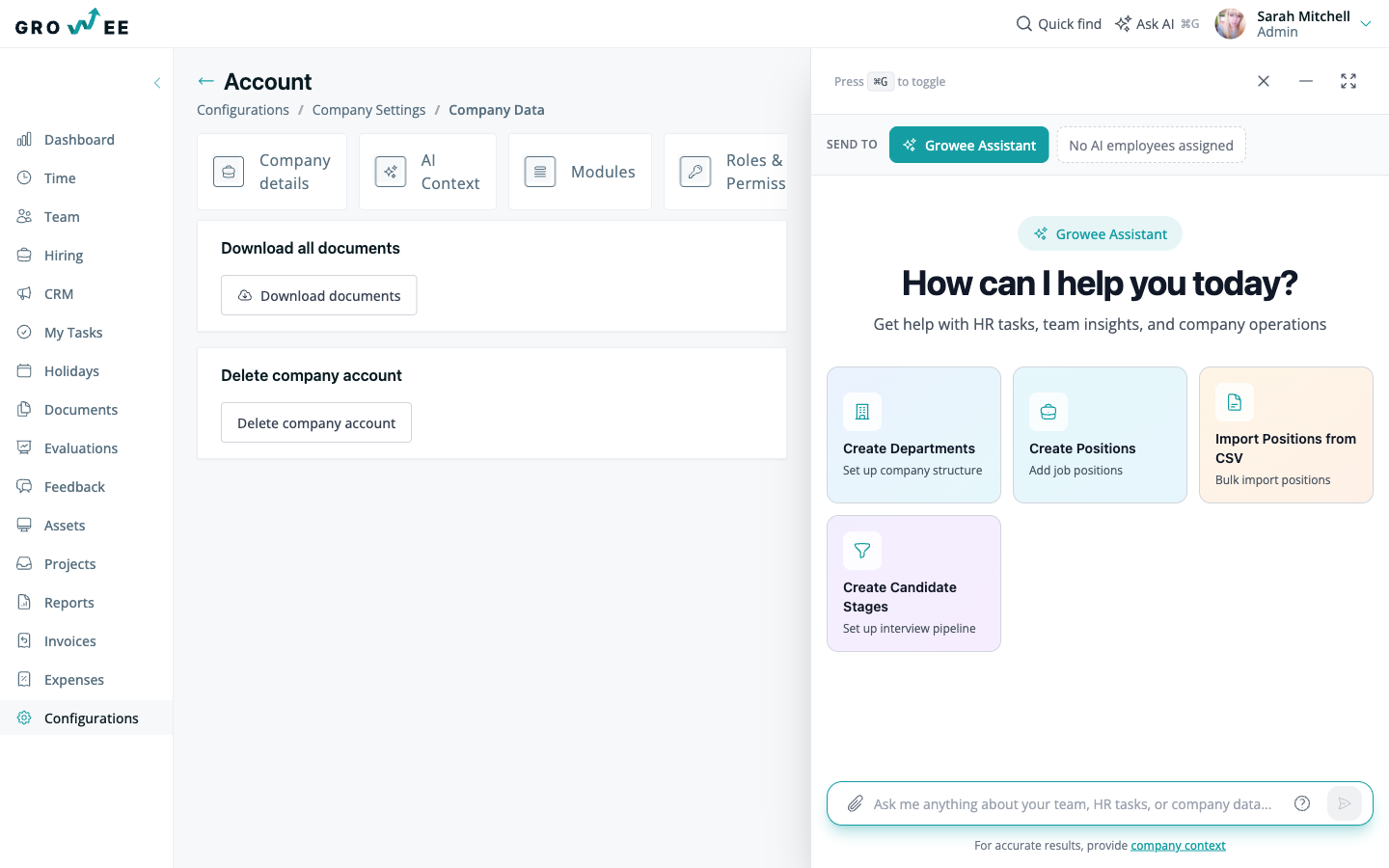Screen dimensions: 1389x868
Task: Open the Hiring briefcase icon
Action: point(24,255)
